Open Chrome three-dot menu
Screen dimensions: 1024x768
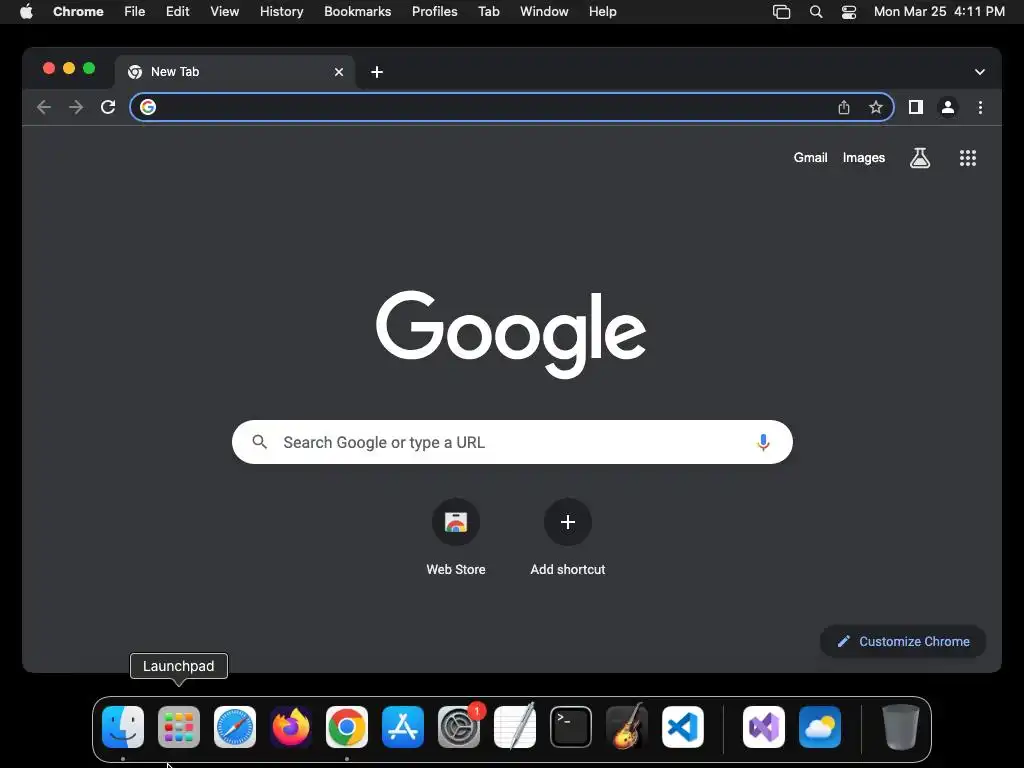(980, 107)
